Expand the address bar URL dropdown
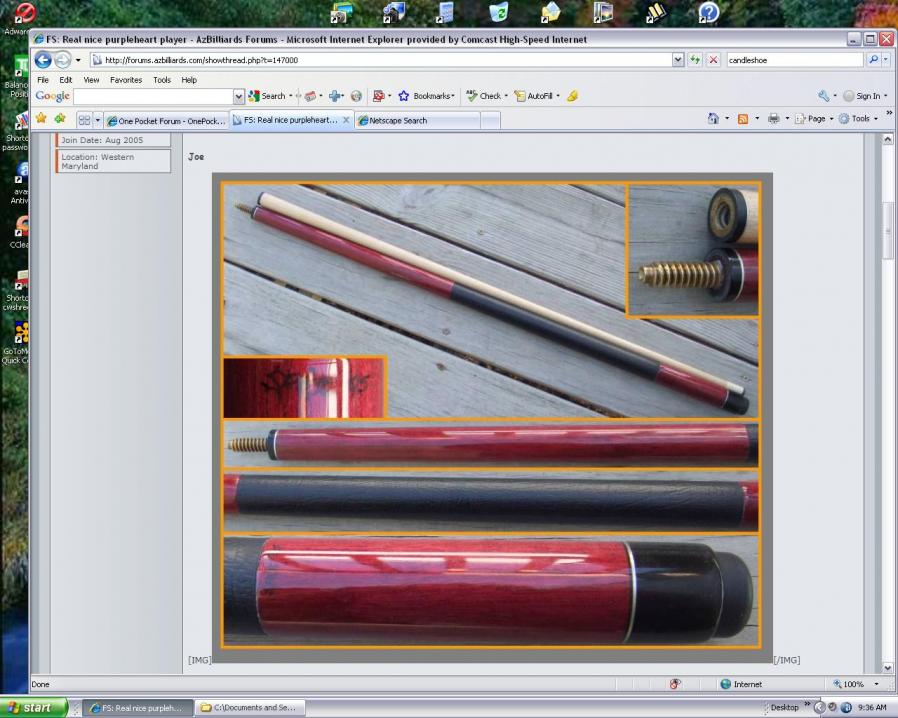This screenshot has height=718, width=898. click(678, 60)
